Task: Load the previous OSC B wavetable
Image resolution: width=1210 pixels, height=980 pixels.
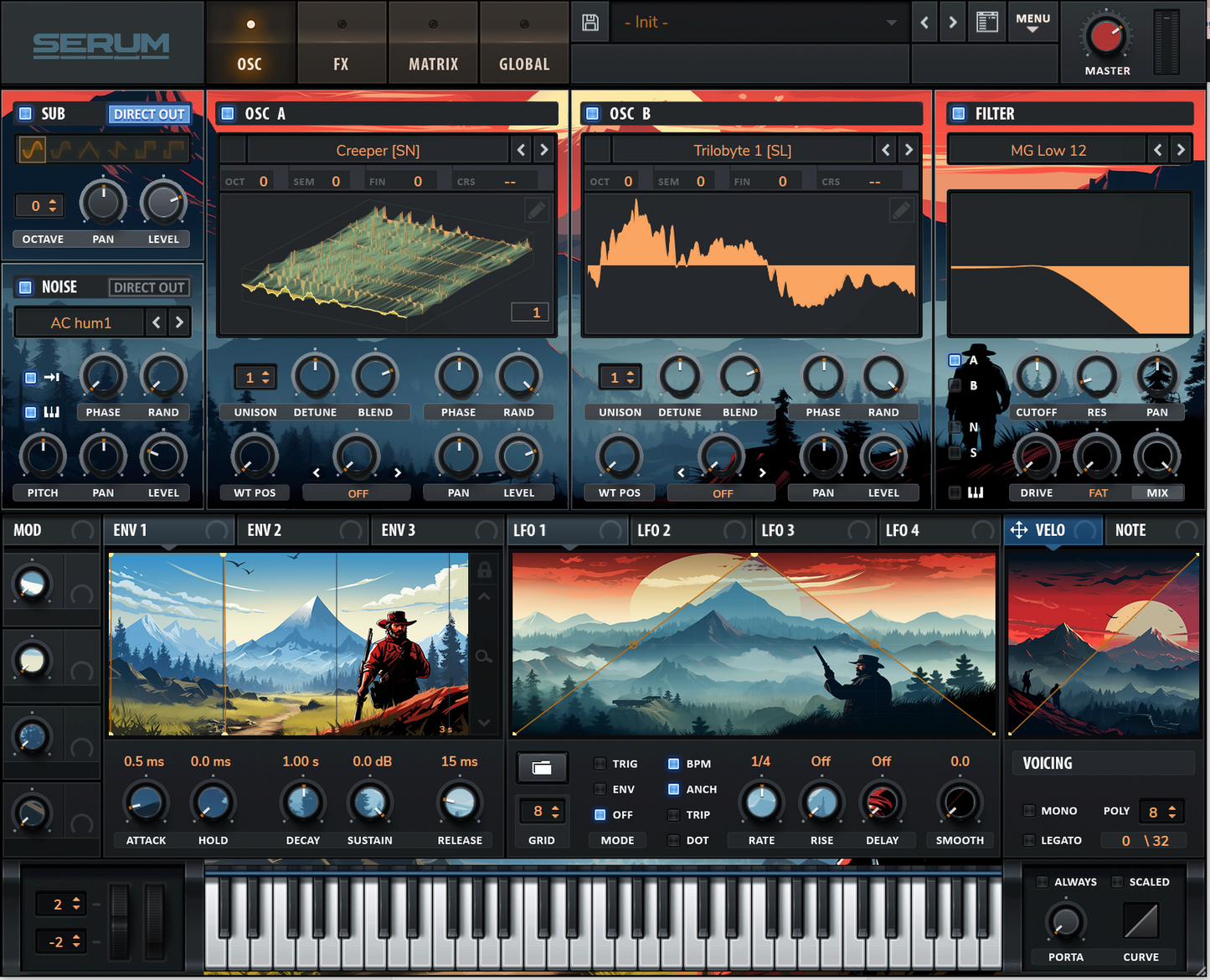Action: (x=886, y=150)
